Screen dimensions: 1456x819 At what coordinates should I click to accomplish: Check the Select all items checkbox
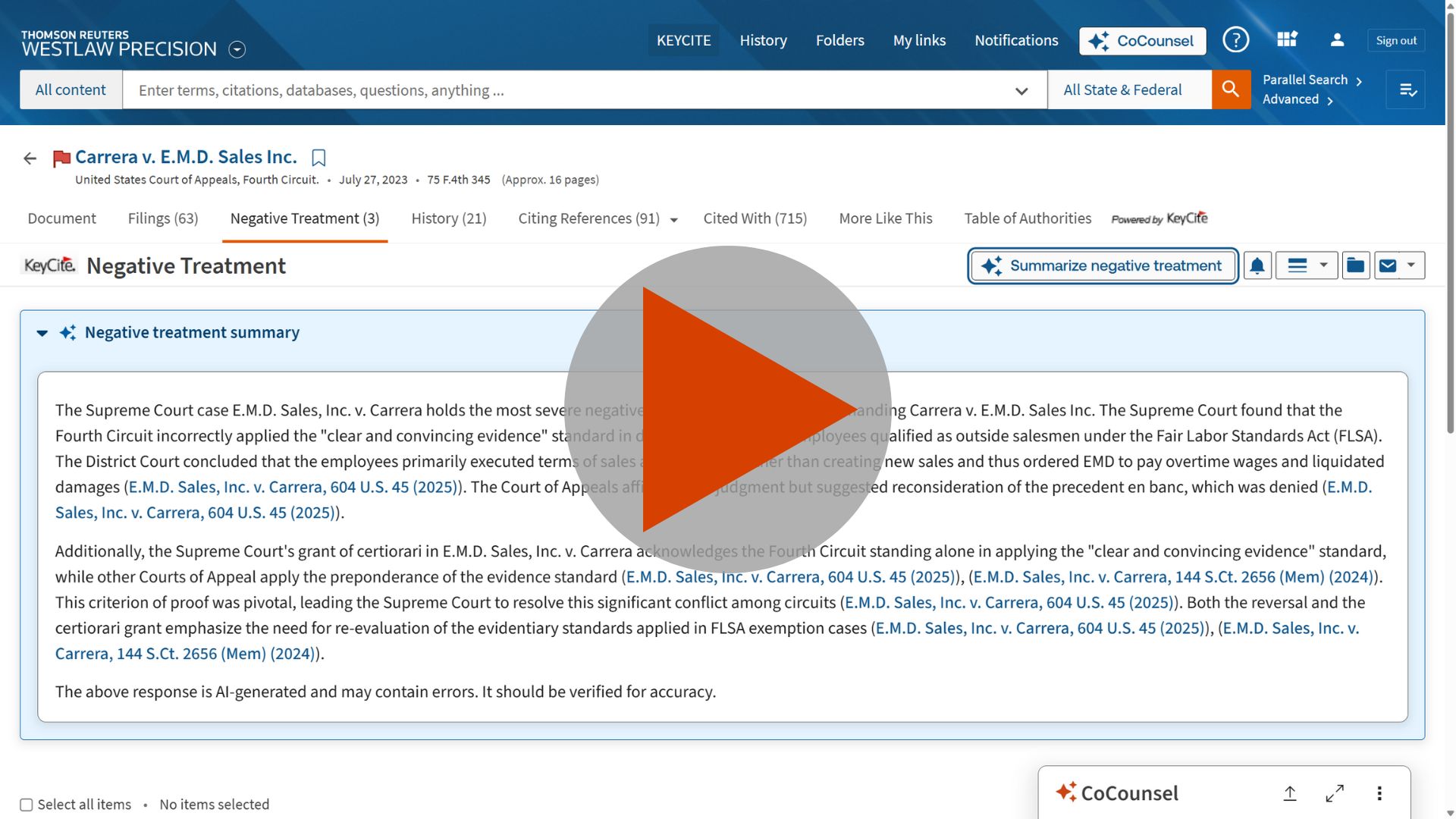pyautogui.click(x=27, y=805)
